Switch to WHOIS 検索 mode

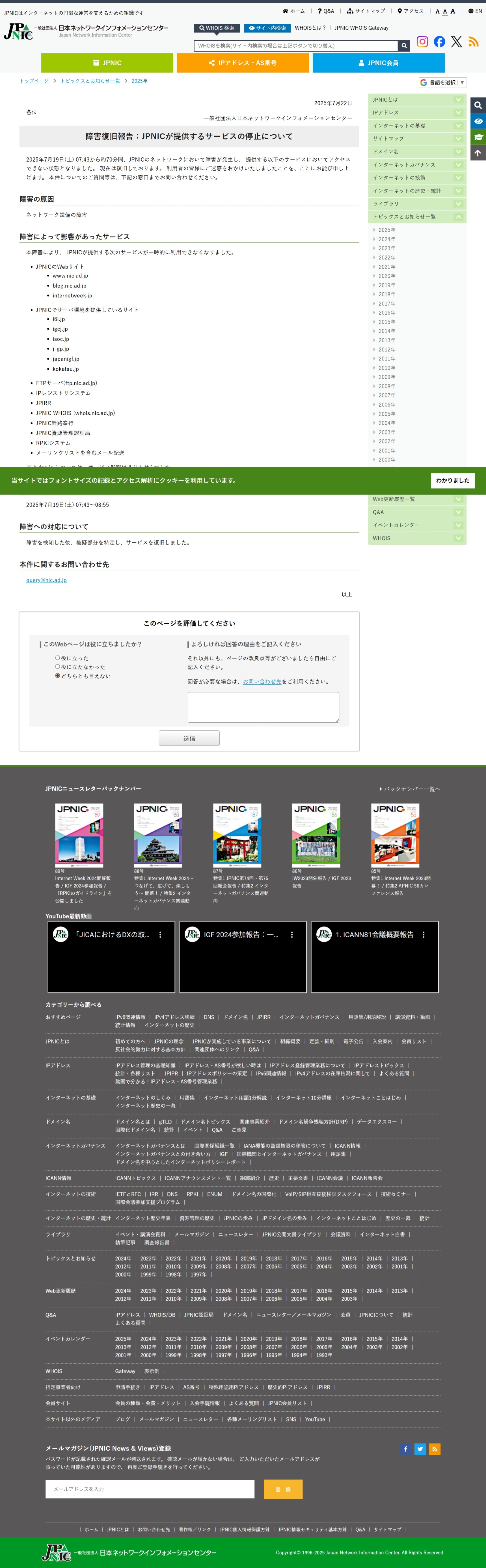(x=217, y=28)
